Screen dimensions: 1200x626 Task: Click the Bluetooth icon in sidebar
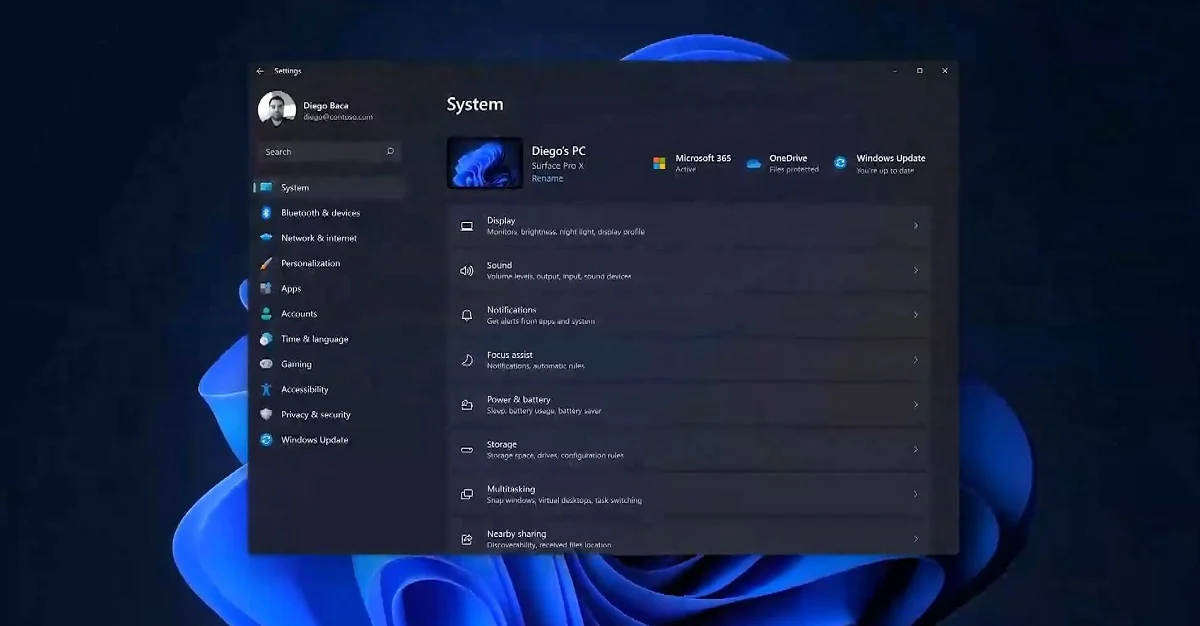266,213
